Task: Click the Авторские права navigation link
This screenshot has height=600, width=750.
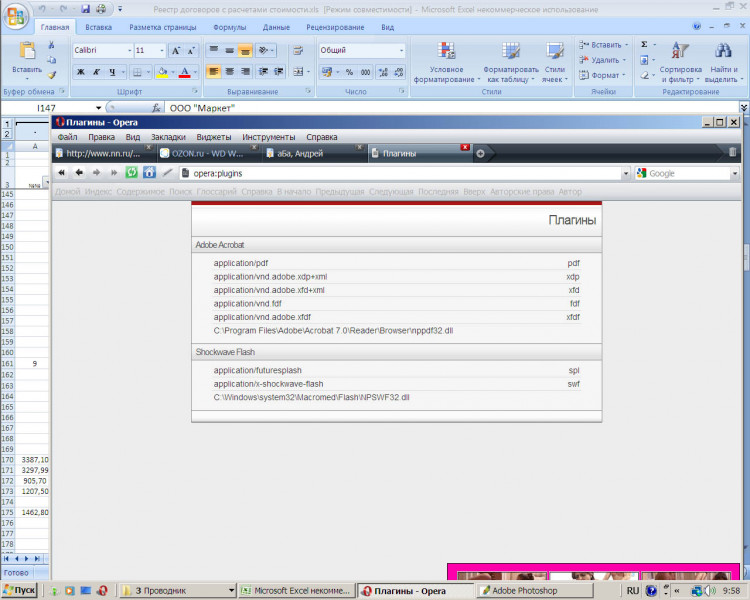Action: click(x=522, y=192)
